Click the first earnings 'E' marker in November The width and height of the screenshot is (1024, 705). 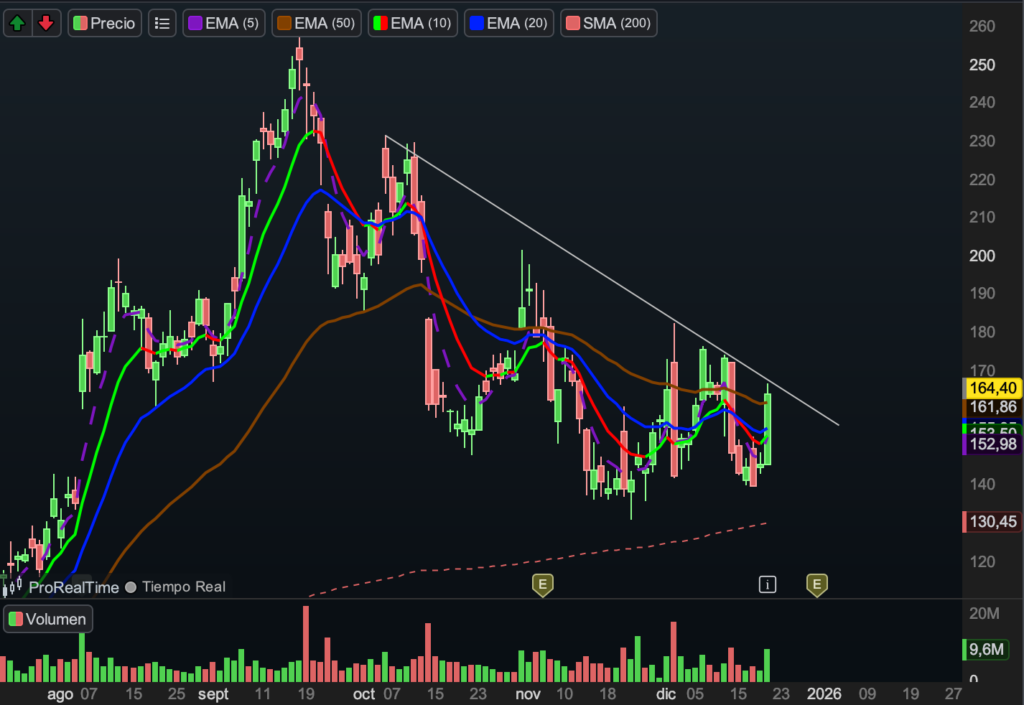point(543,585)
